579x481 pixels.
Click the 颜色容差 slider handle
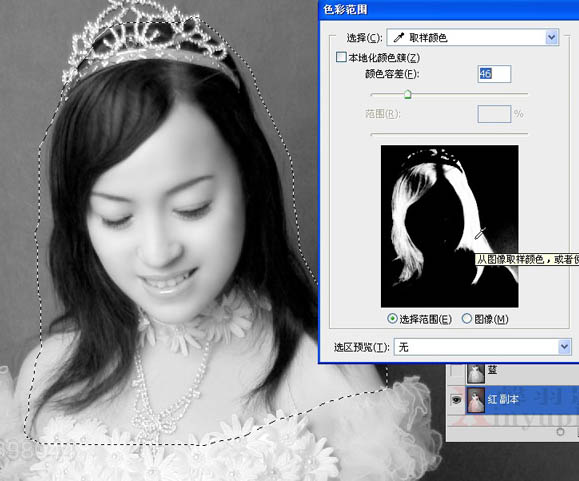click(408, 94)
